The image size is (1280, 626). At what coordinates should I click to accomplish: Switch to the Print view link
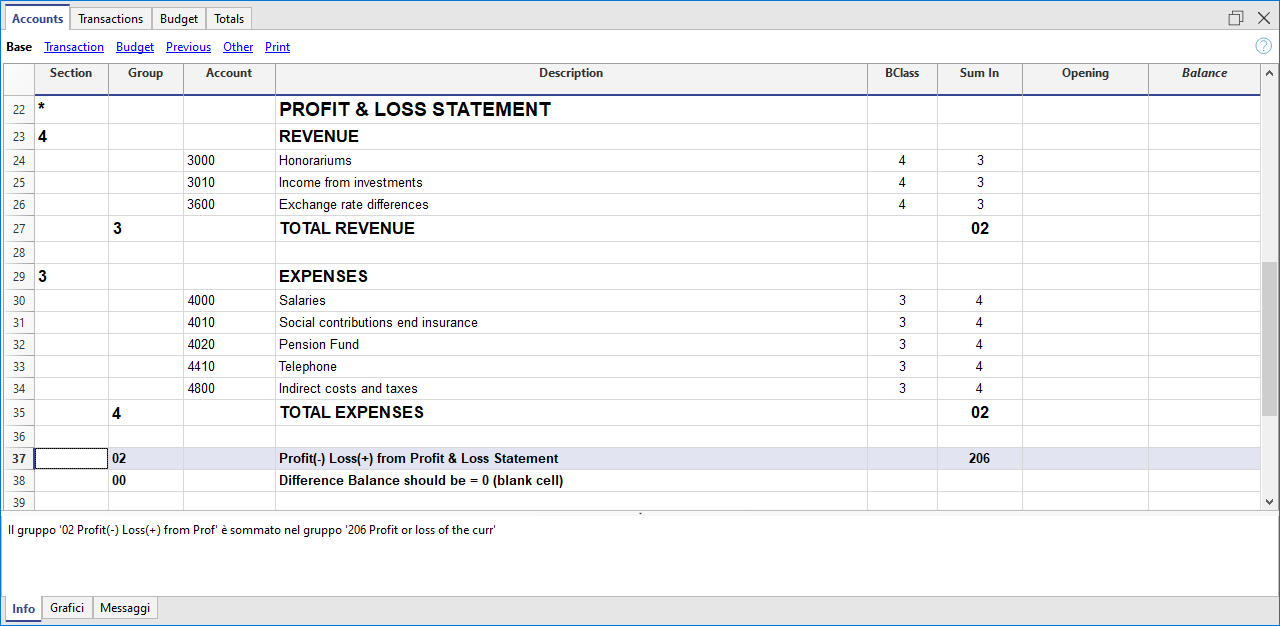(x=277, y=47)
